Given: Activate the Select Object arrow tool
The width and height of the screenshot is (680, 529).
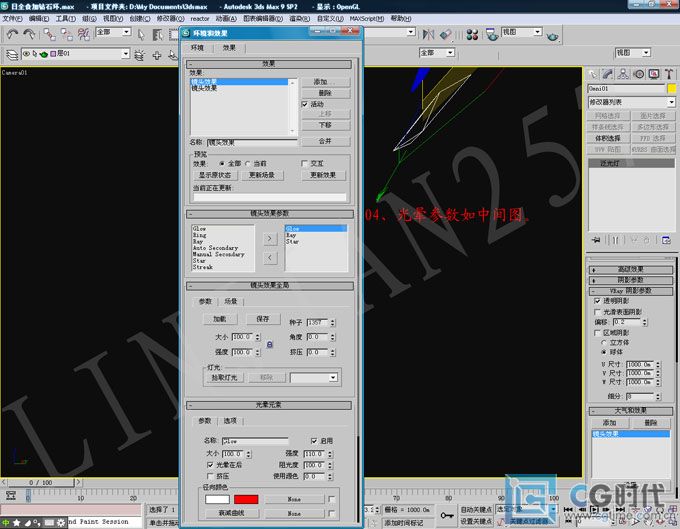Looking at the screenshot, I should 141,34.
